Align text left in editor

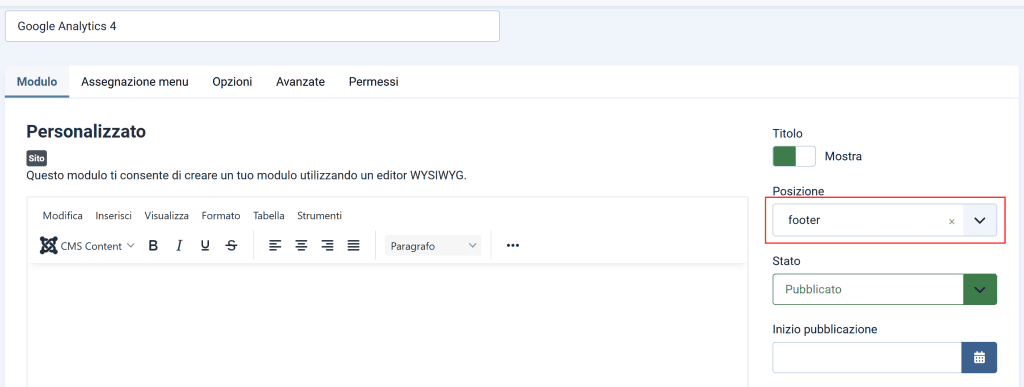coord(276,246)
